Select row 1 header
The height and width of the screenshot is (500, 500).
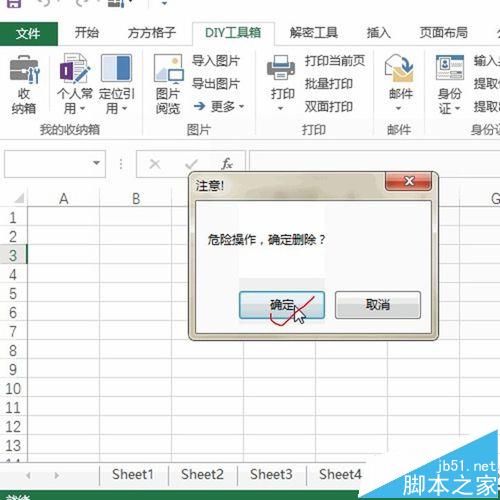coord(13,217)
